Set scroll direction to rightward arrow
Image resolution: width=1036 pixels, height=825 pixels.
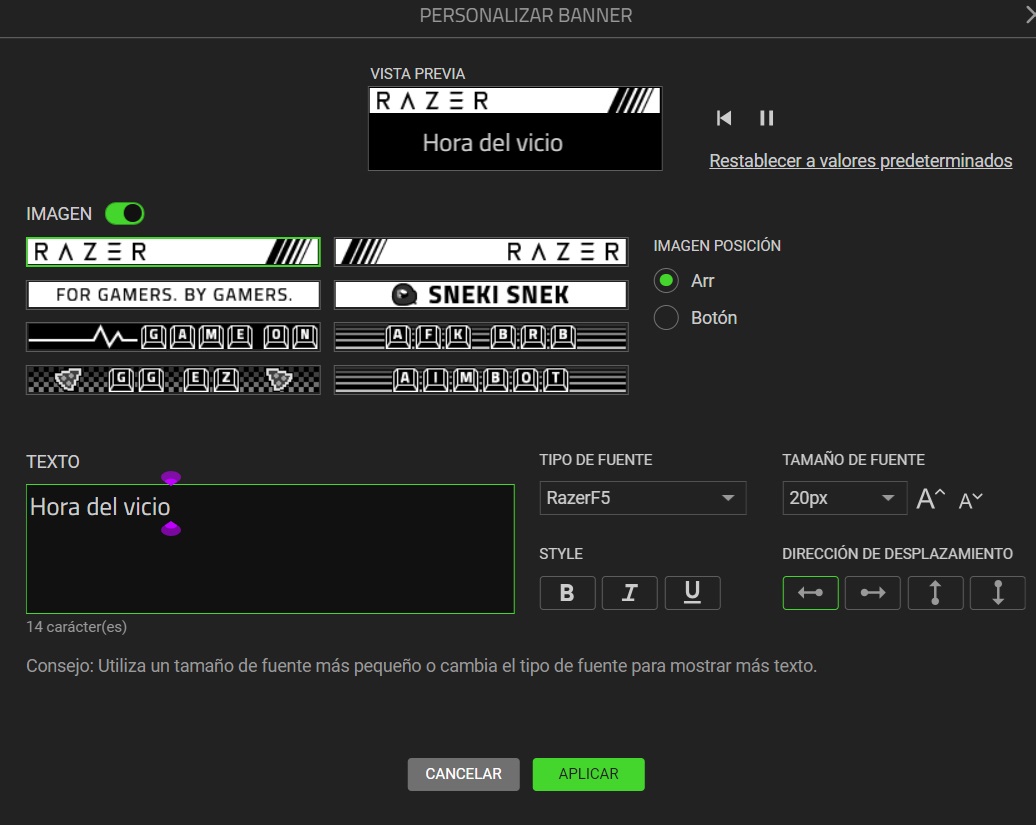pos(872,593)
